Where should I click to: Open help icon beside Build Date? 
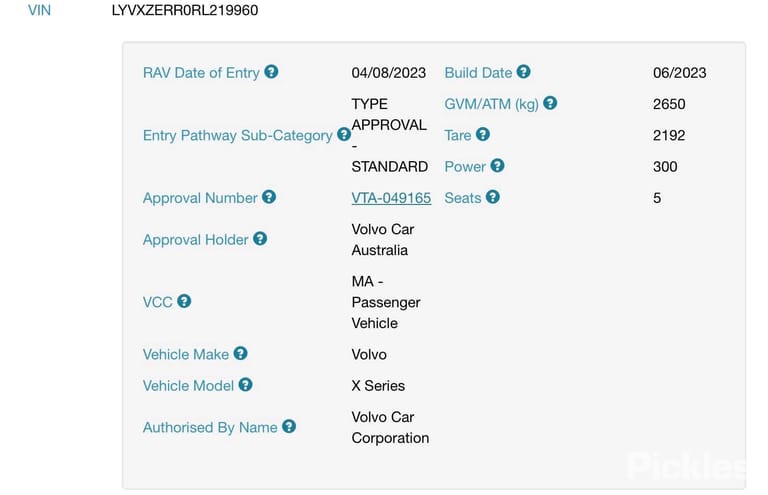524,72
